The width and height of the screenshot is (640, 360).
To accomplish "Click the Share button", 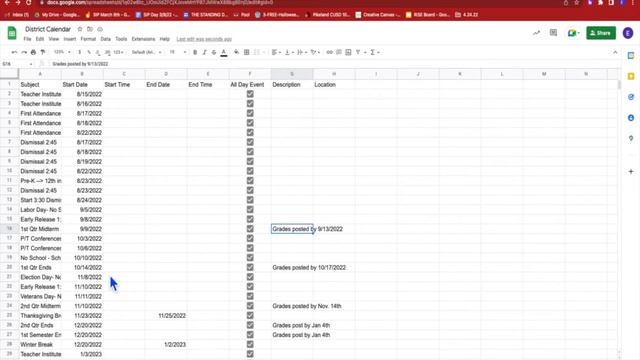I will (x=601, y=33).
